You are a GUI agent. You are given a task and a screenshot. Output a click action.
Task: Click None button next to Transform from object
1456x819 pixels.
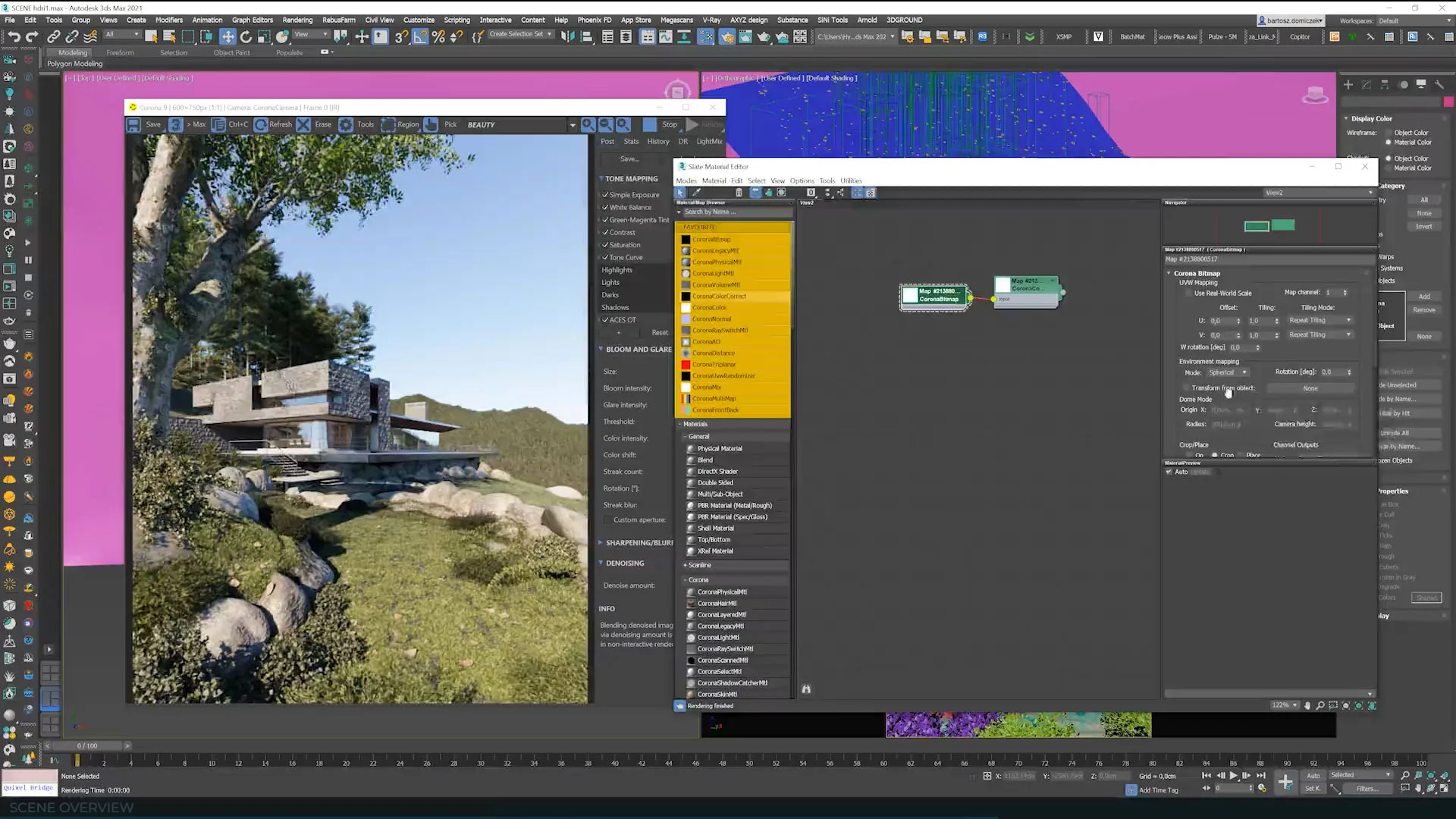point(1310,388)
